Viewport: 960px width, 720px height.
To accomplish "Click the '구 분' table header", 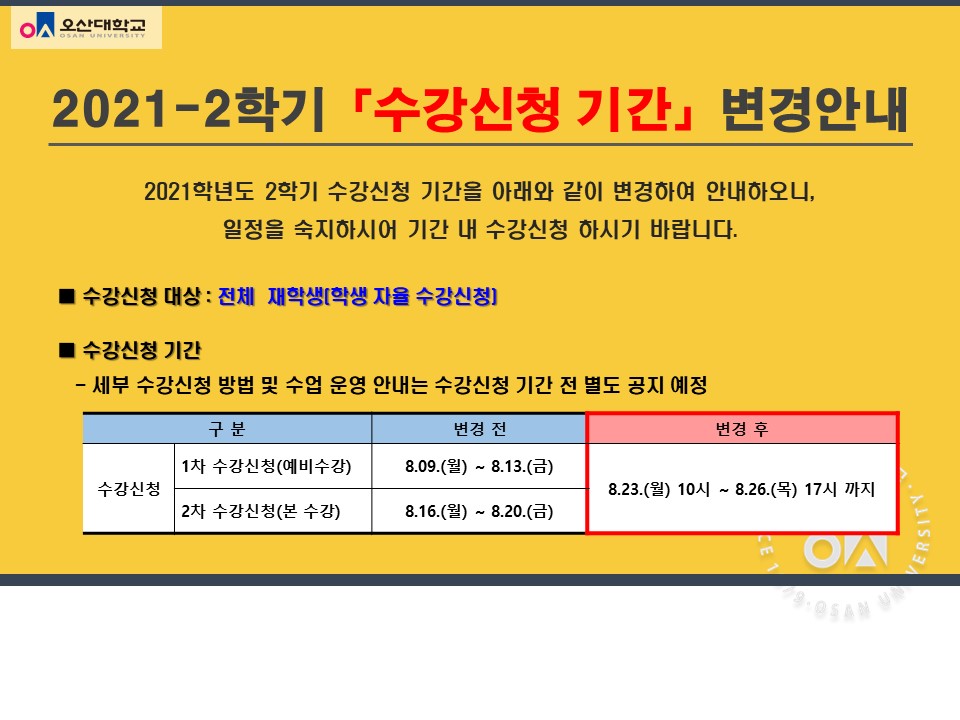I will pyautogui.click(x=227, y=429).
